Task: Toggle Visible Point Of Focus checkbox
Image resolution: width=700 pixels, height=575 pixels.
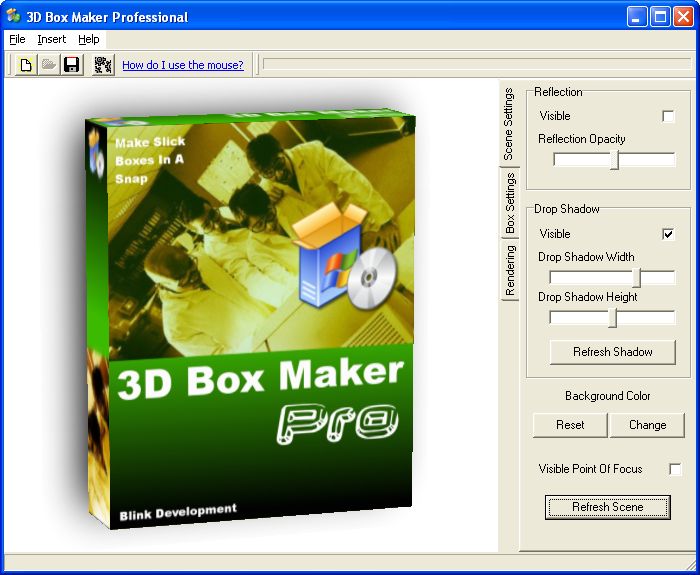Action: pos(675,469)
